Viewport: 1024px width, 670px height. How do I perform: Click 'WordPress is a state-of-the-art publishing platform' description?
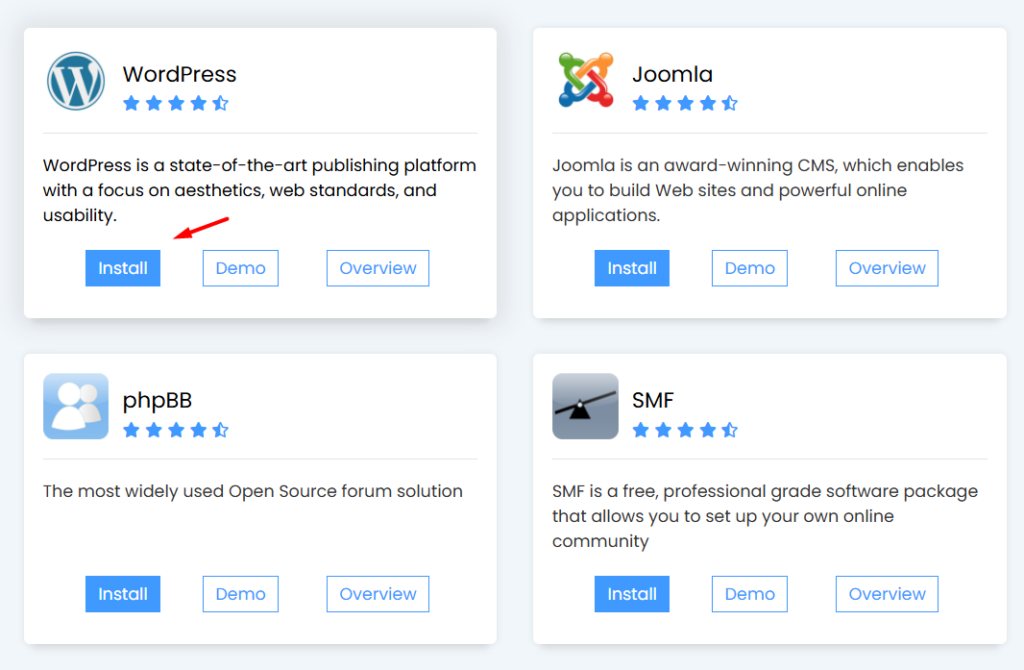[259, 190]
